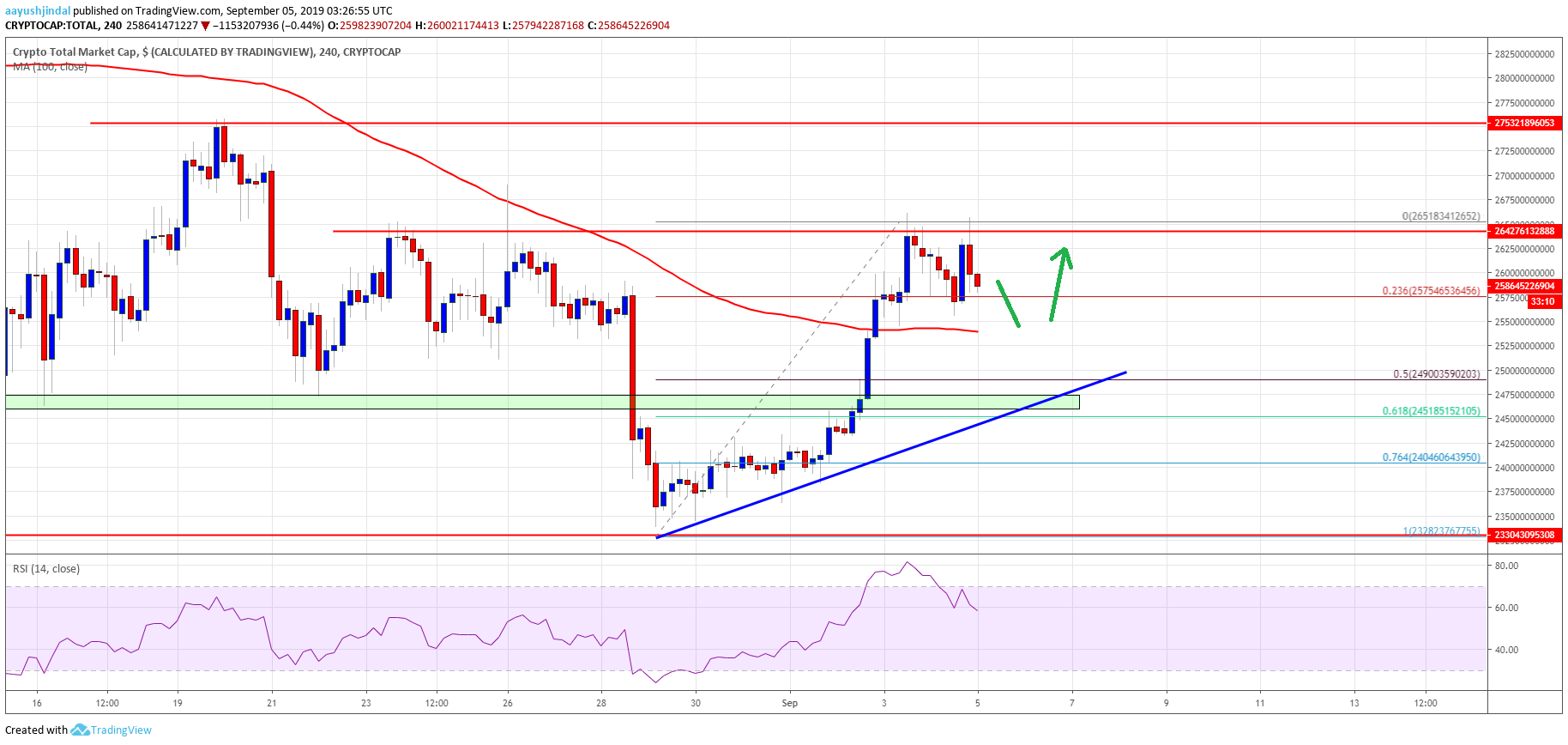Click the blue ascending trend line

pyautogui.click(x=890, y=455)
